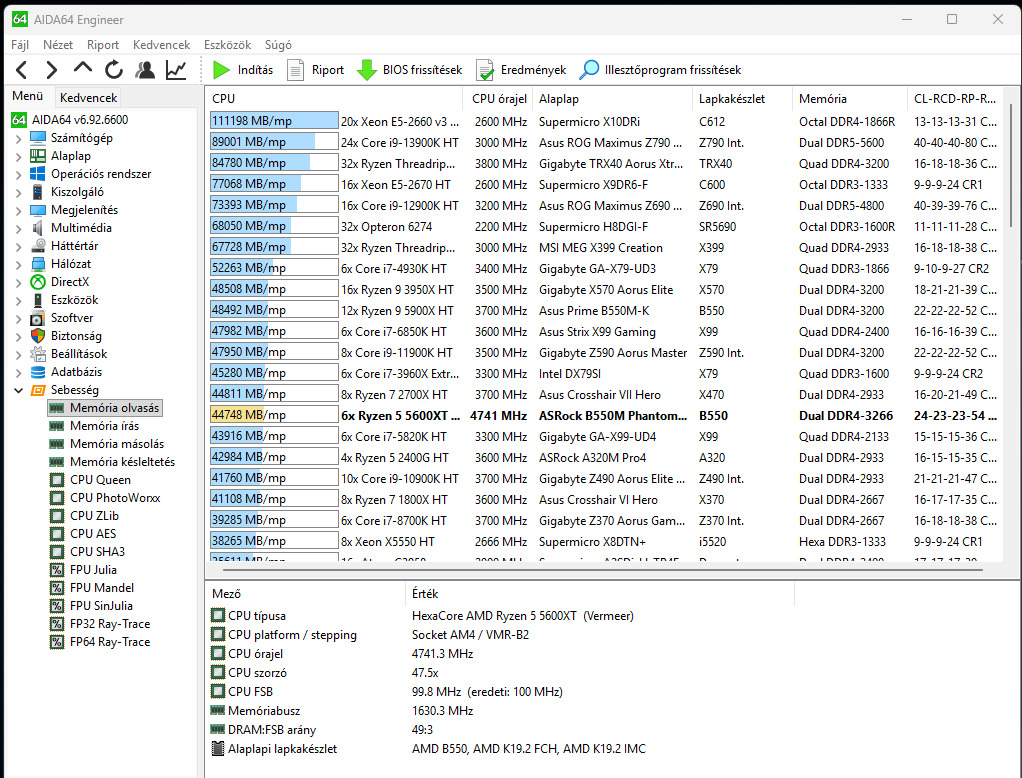Screen dimensions: 1022x778
Task: Select the Adatbázis item
Action: tap(66, 372)
